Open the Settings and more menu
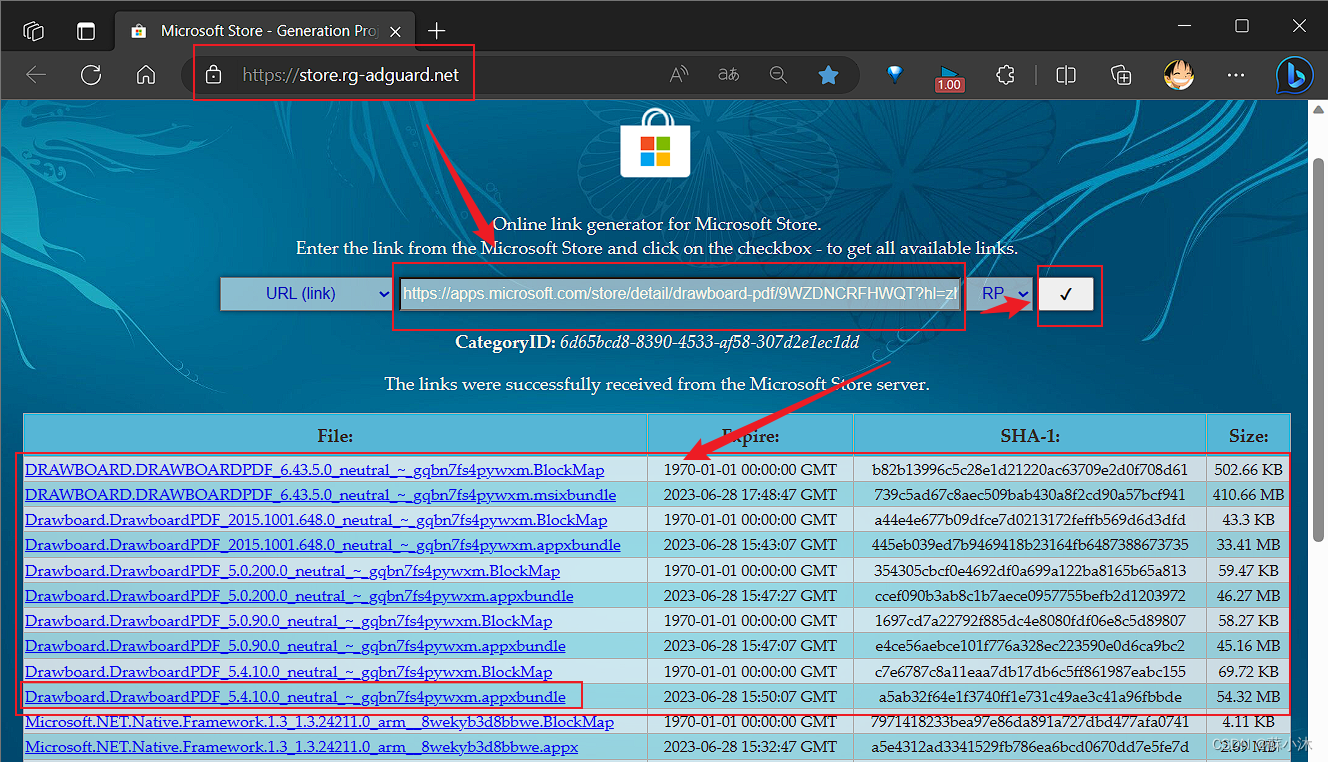This screenshot has height=762, width=1328. pyautogui.click(x=1236, y=75)
